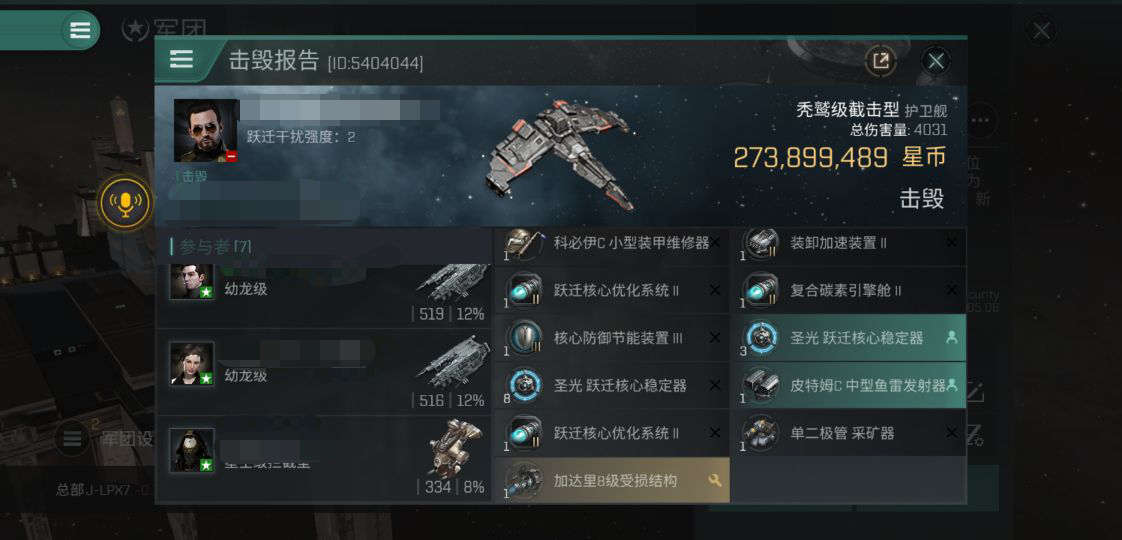
Task: Open the kill report hamburger menu
Action: 181,59
